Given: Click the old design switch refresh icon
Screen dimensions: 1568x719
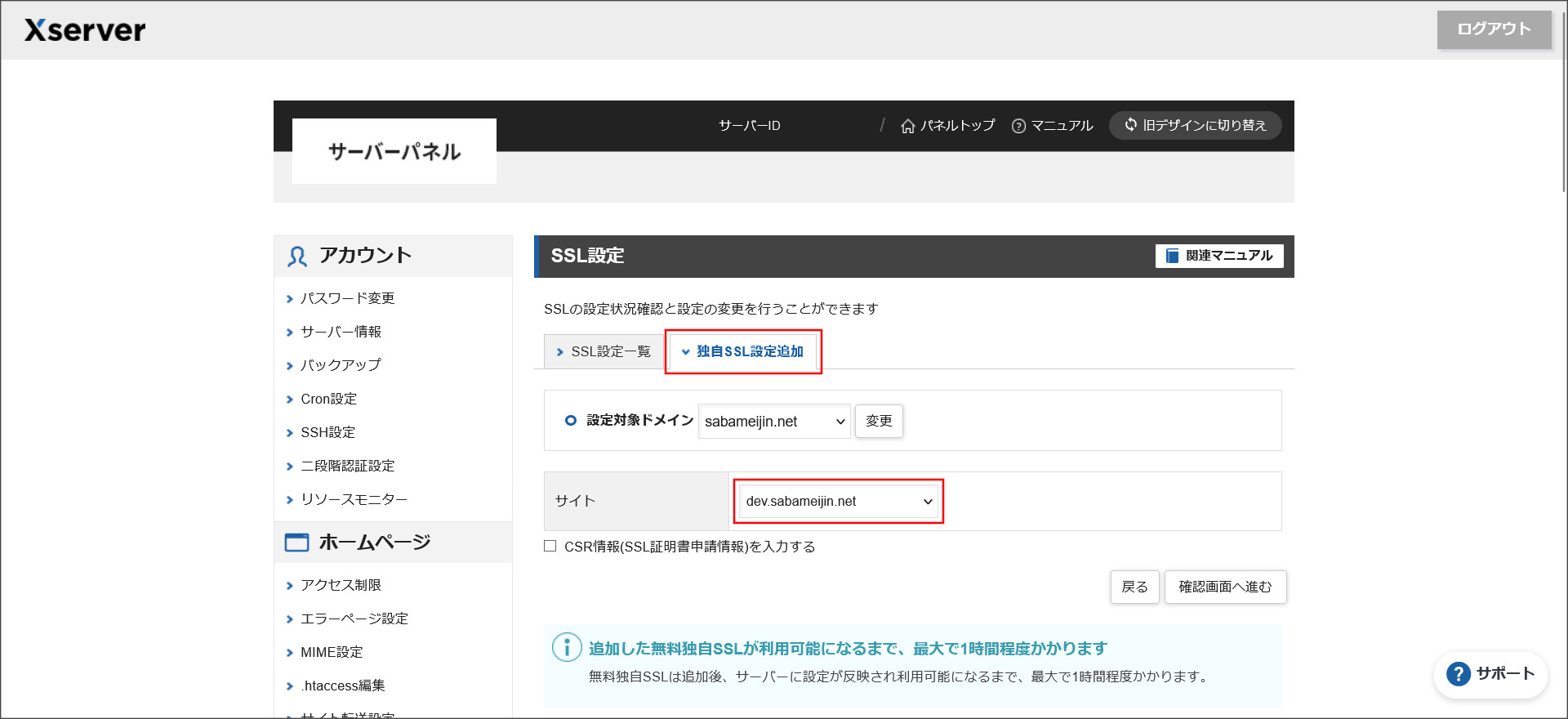Looking at the screenshot, I should pos(1130,125).
